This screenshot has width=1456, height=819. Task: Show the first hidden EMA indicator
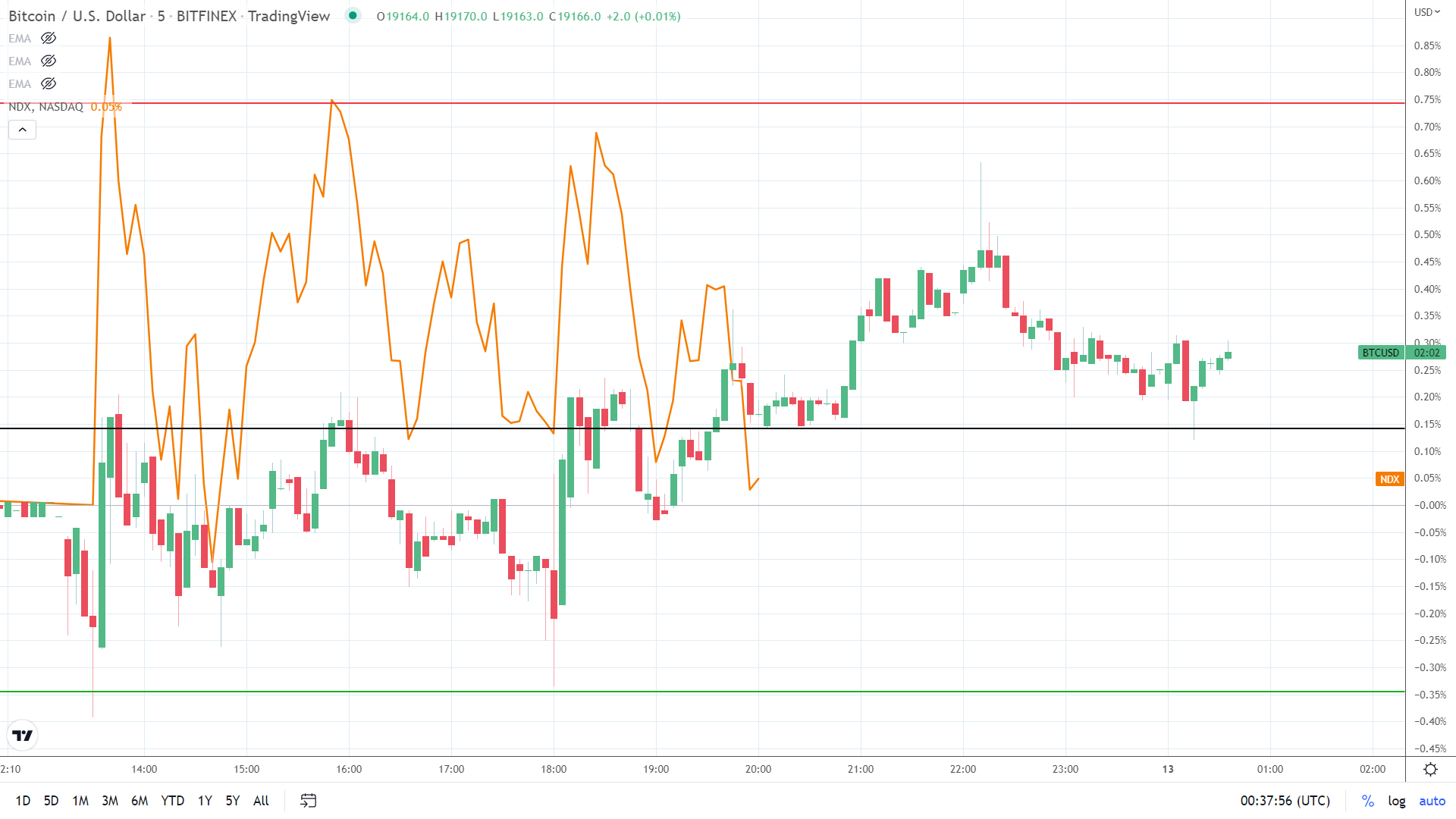(x=49, y=38)
